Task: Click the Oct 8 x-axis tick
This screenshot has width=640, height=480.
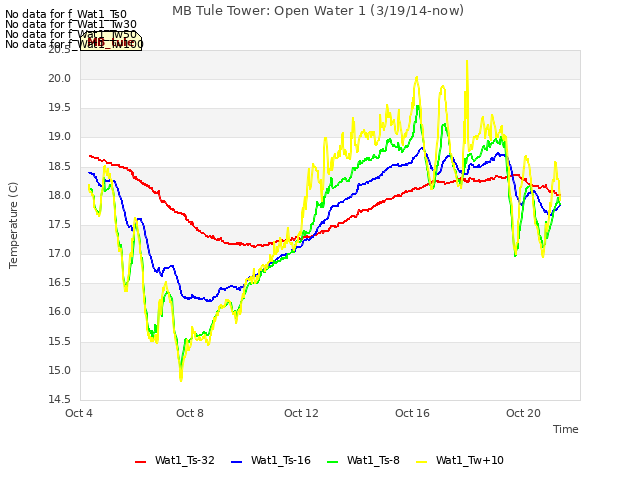Action: click(190, 413)
